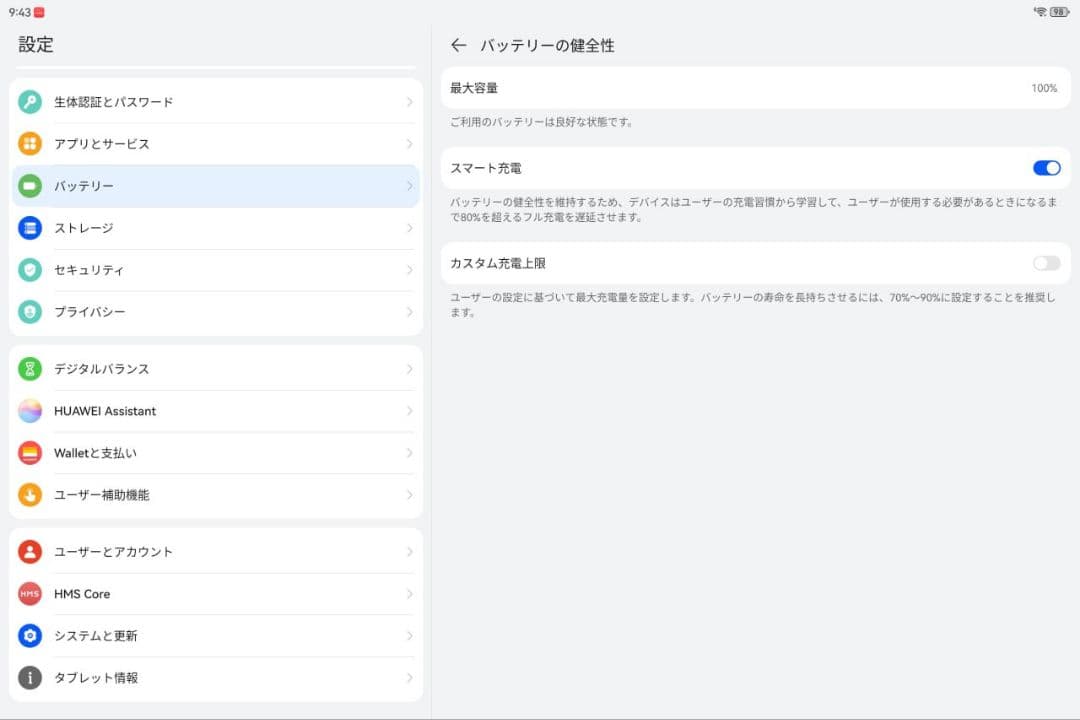
Task: Tap the green デジタルバランス hourglass icon
Action: coord(30,369)
